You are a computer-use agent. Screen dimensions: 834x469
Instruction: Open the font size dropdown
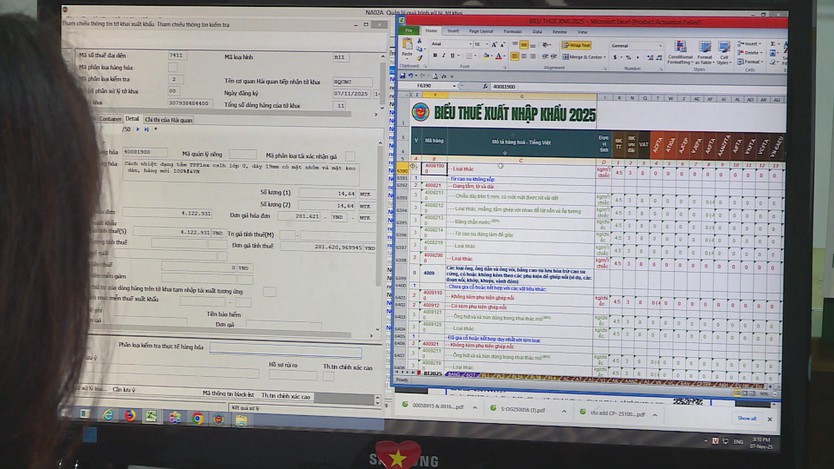point(487,45)
